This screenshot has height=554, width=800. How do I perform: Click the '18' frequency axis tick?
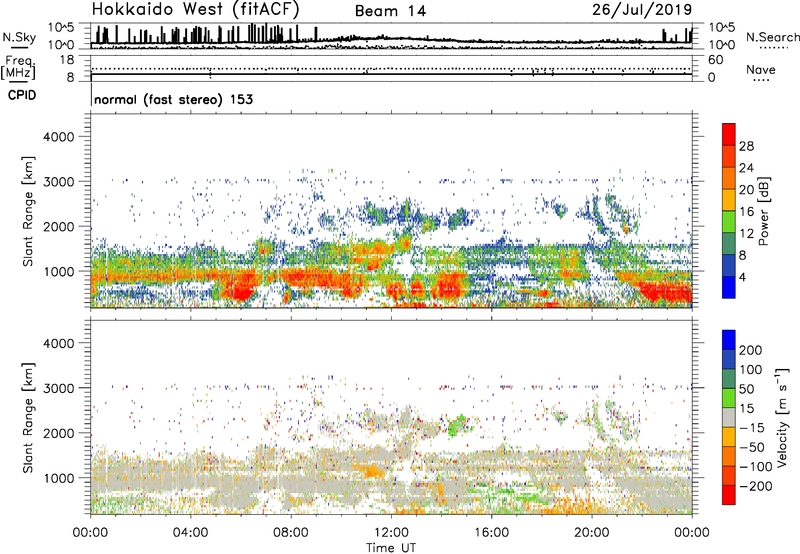point(67,60)
